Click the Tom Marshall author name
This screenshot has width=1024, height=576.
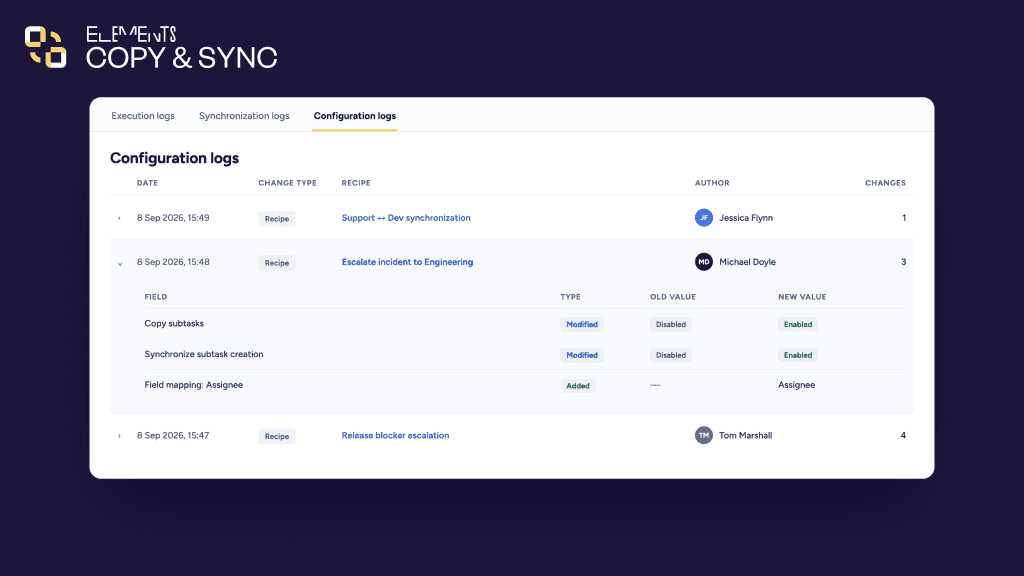coord(745,435)
